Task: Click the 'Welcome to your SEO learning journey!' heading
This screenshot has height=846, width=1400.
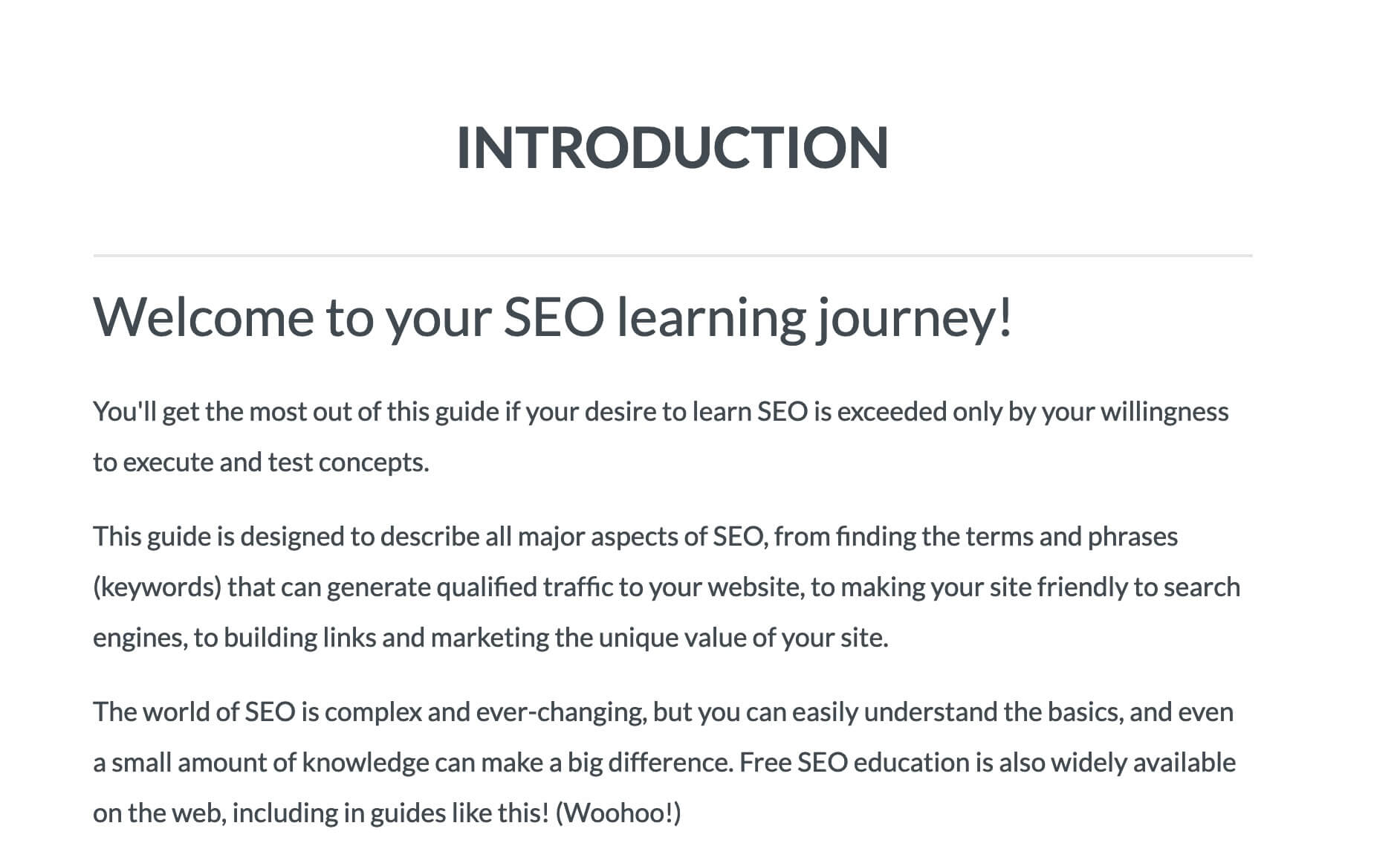Action: [x=552, y=317]
